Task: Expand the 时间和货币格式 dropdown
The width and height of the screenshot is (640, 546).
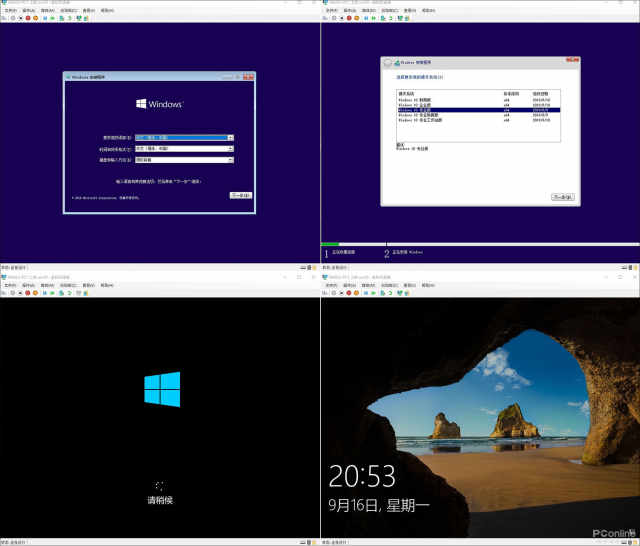Action: (231, 149)
